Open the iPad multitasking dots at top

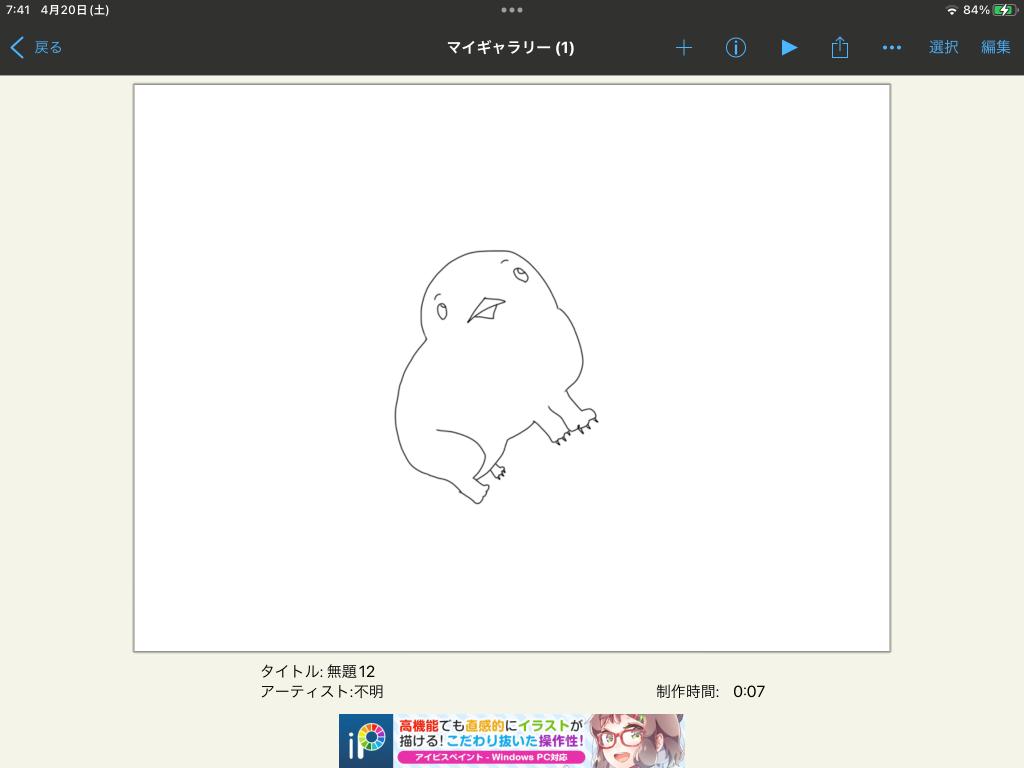click(x=511, y=10)
